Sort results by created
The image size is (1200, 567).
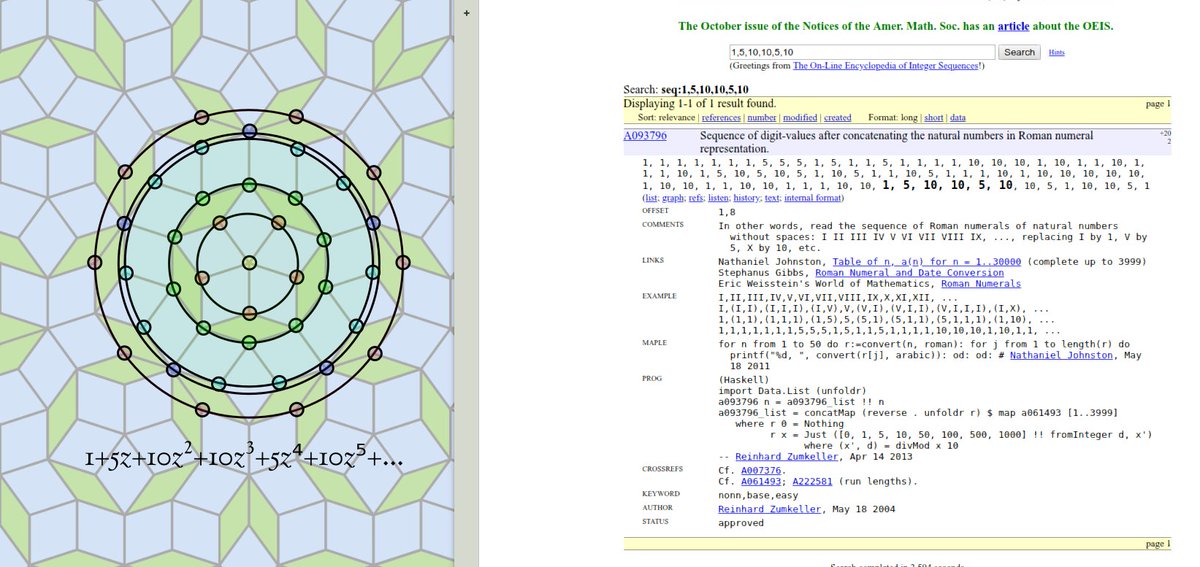click(838, 117)
